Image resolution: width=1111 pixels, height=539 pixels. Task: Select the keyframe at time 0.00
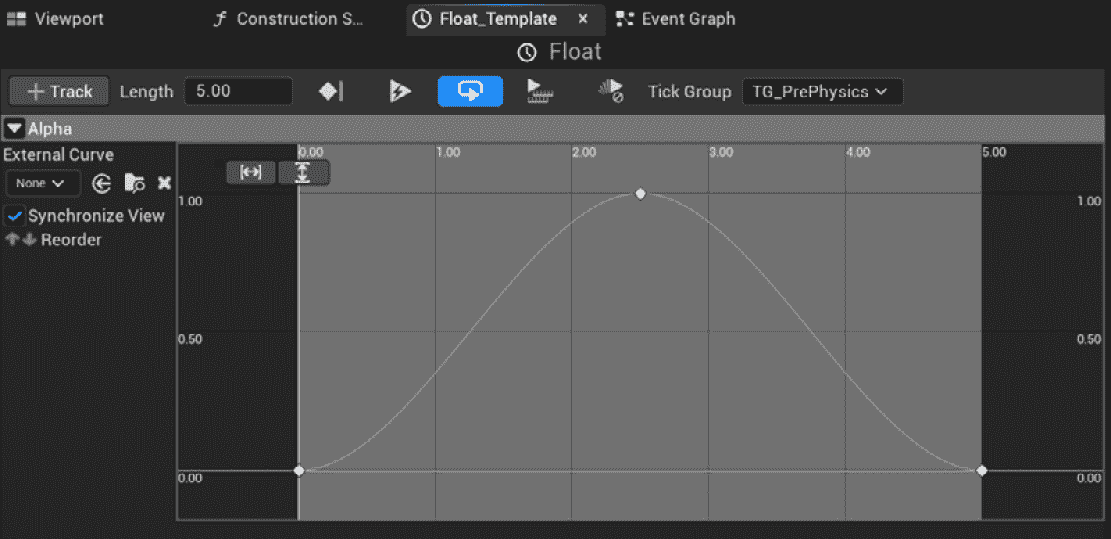point(299,470)
